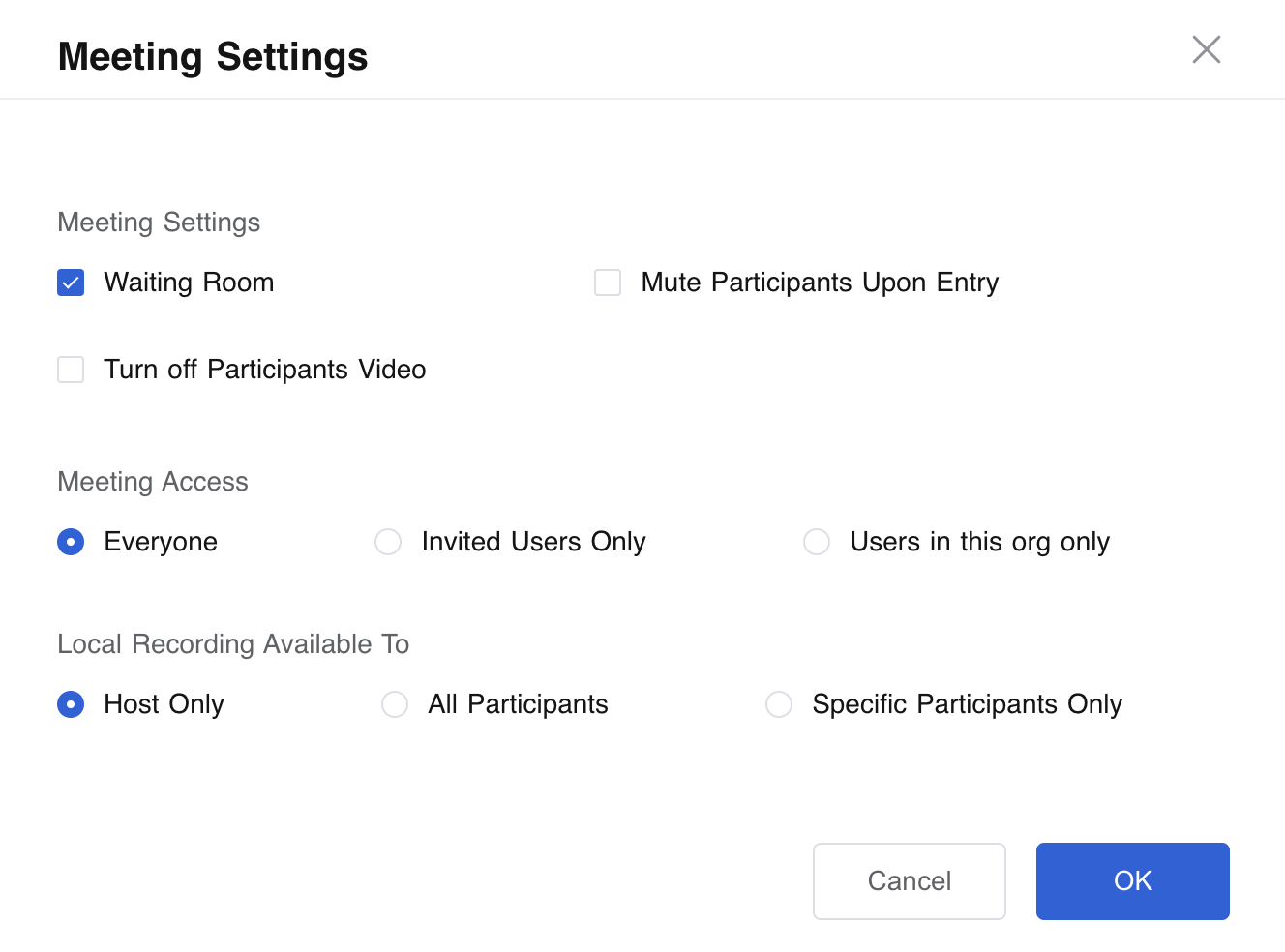
Task: Click the "All Participants" label text
Action: point(518,704)
